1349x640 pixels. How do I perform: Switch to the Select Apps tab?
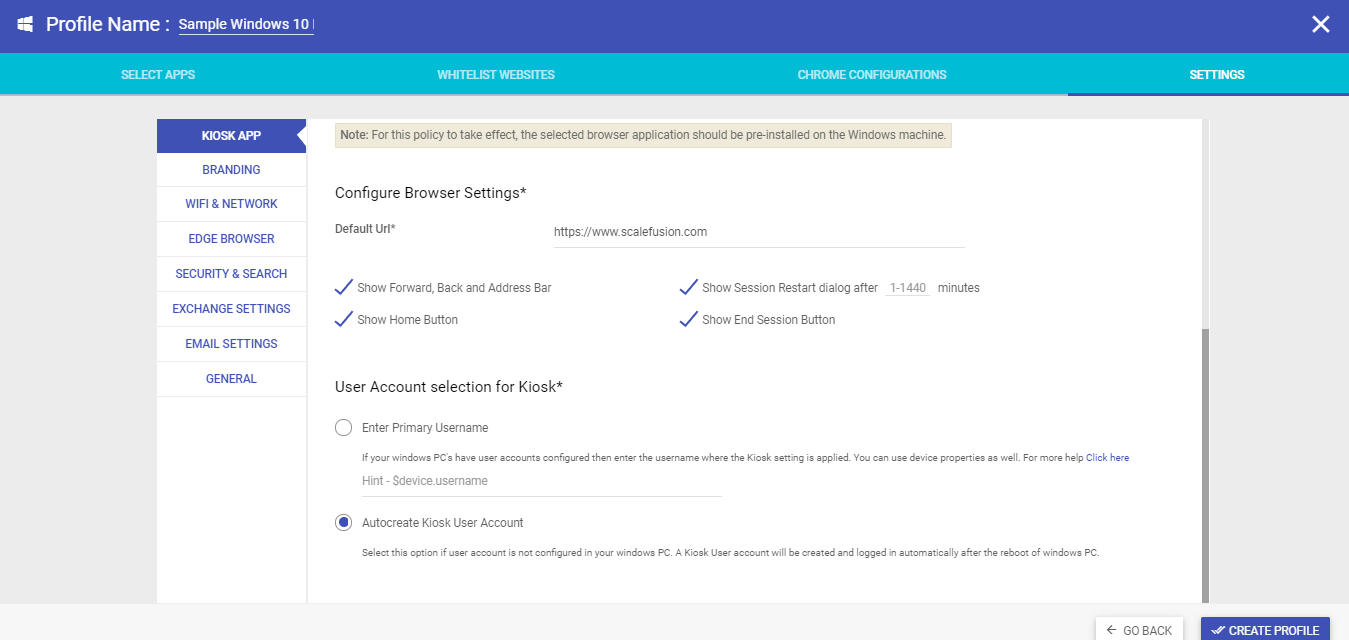point(158,75)
